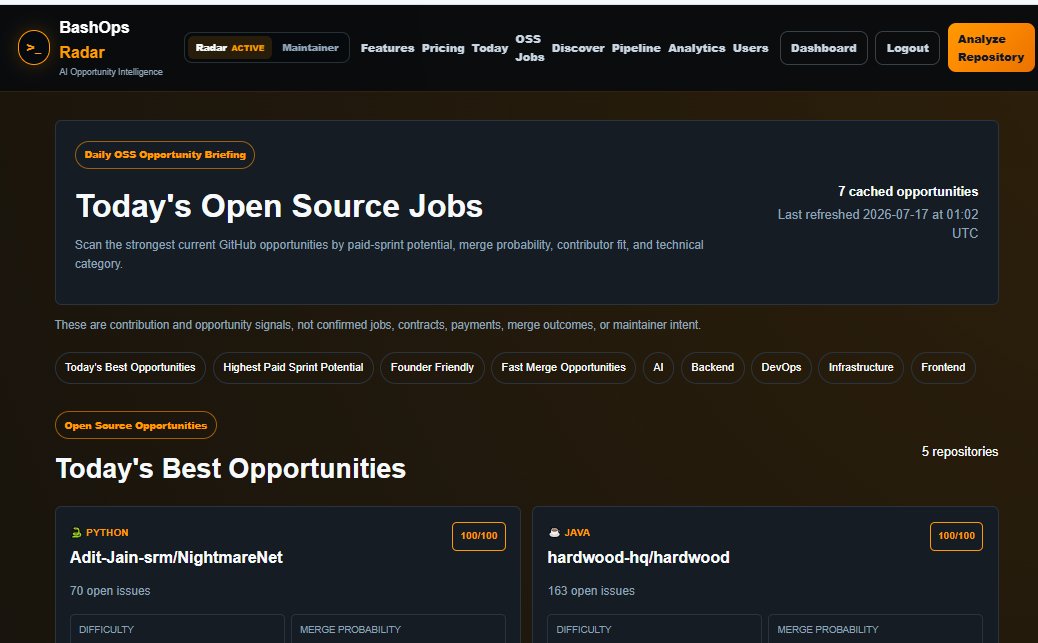Click the Today's Best Opportunities heading
The height and width of the screenshot is (643, 1038).
point(231,469)
